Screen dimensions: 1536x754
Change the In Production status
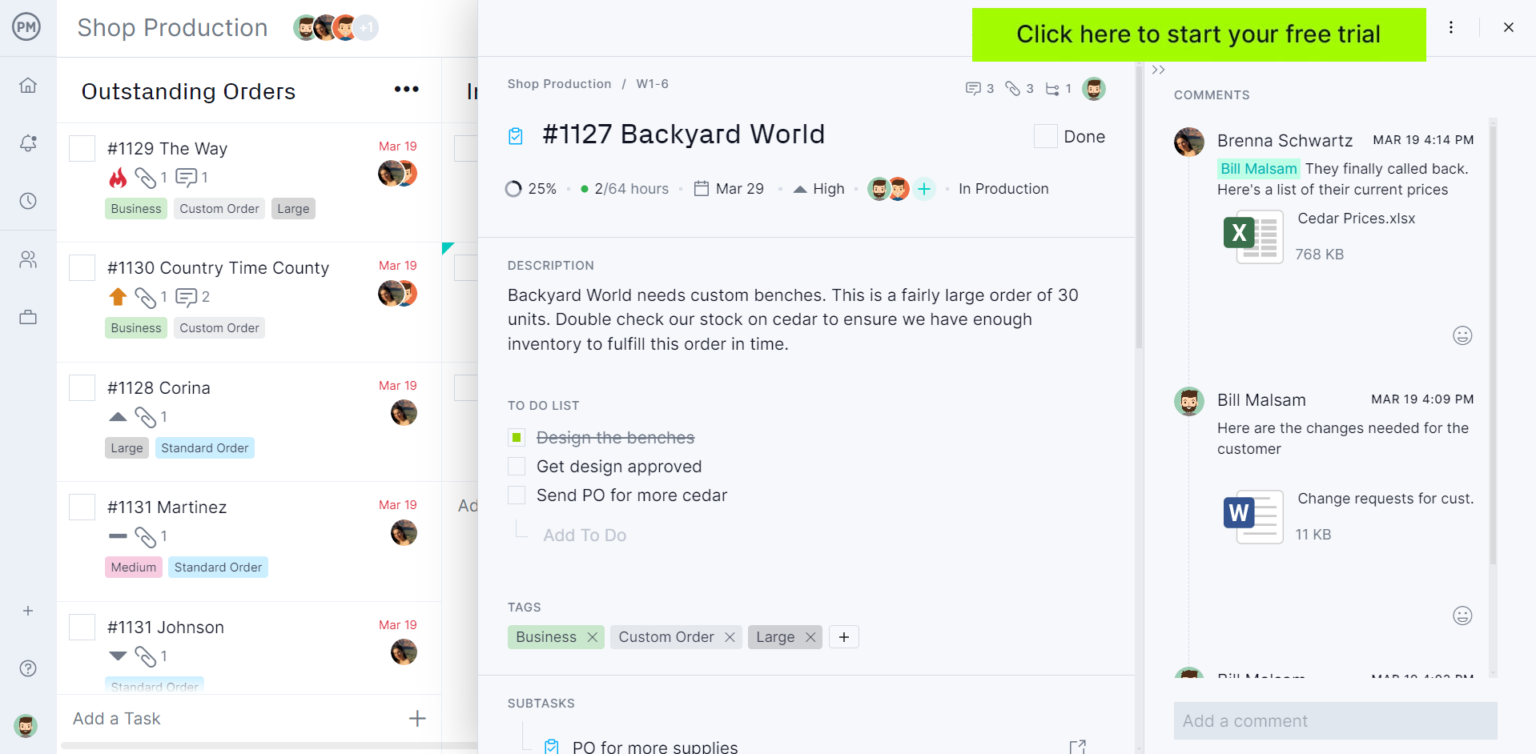[x=1003, y=188]
